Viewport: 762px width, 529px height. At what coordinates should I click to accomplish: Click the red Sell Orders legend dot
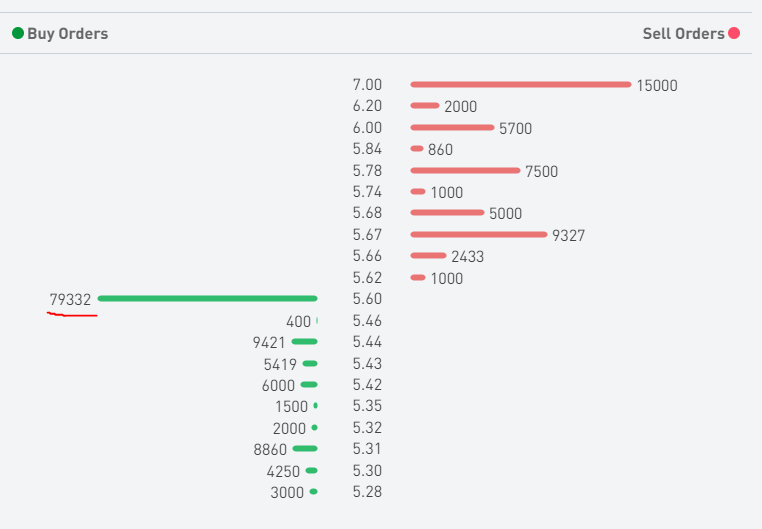[734, 34]
